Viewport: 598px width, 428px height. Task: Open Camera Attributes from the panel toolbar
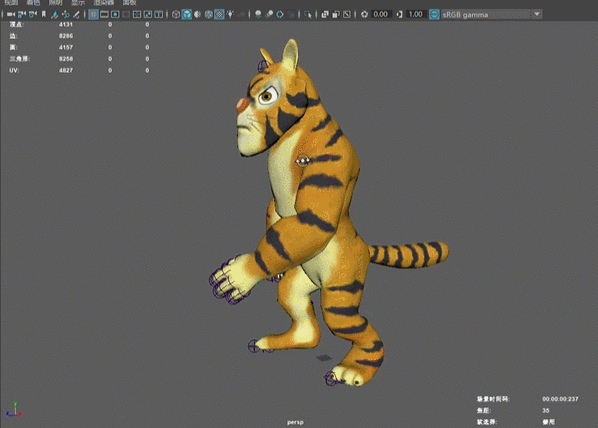[x=33, y=14]
